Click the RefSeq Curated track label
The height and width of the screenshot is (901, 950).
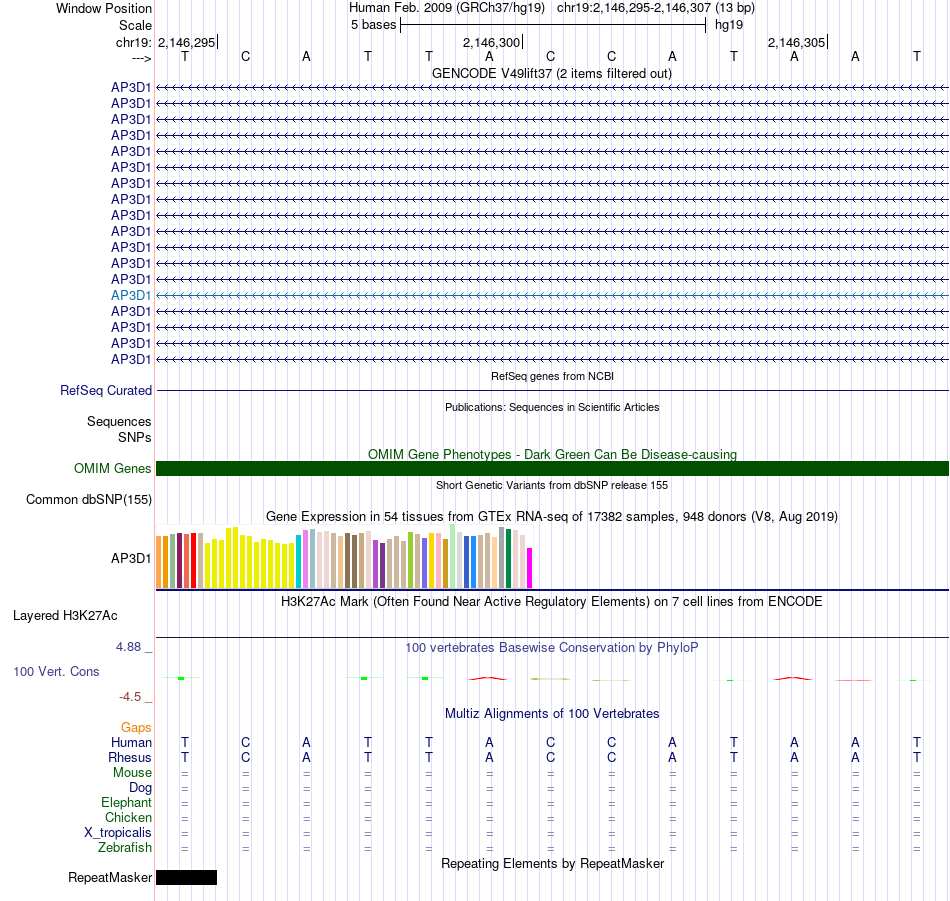[105, 390]
